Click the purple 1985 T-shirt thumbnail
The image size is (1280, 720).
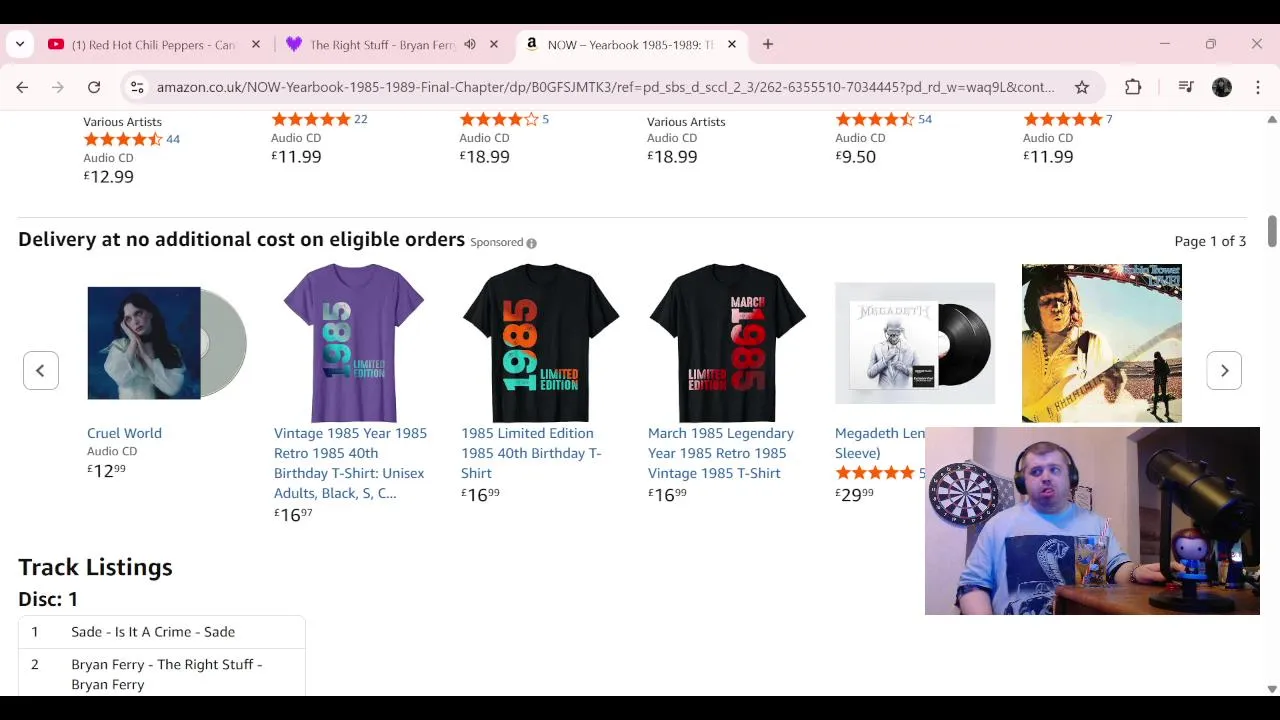click(x=354, y=343)
